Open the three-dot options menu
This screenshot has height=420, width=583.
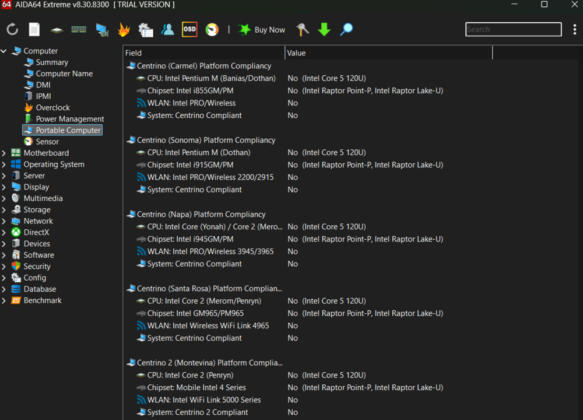(574, 29)
